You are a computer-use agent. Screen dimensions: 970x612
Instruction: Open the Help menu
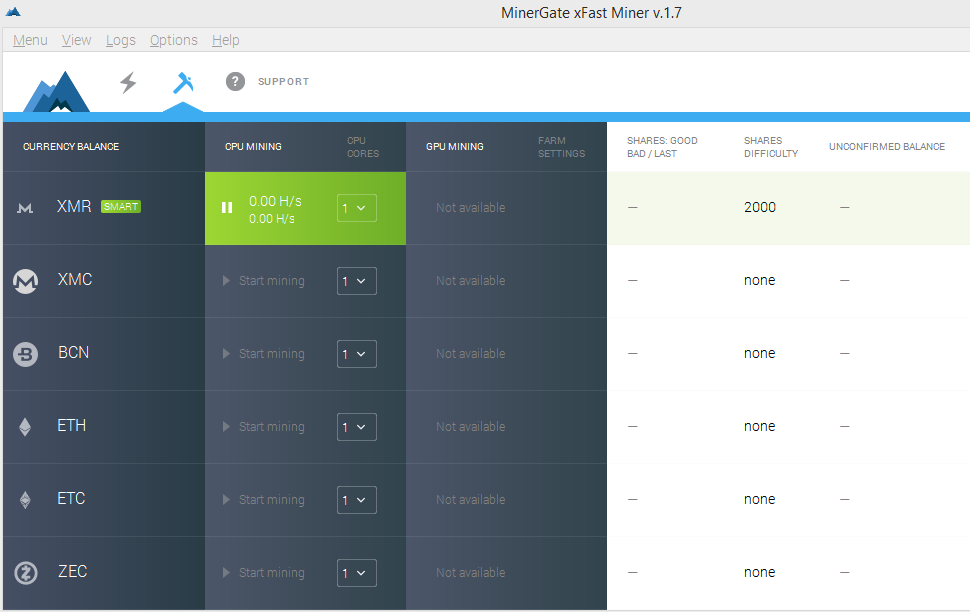[226, 40]
